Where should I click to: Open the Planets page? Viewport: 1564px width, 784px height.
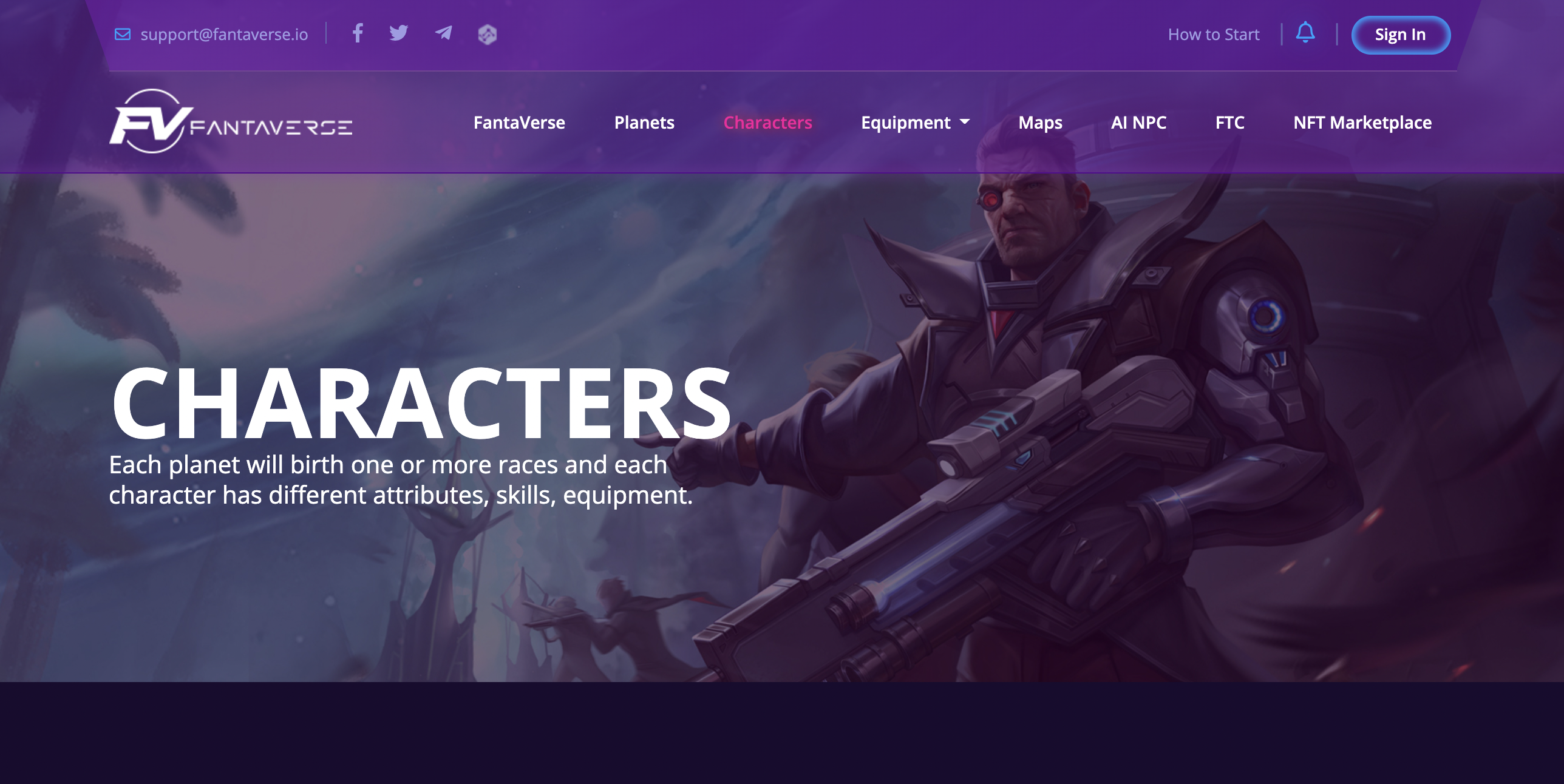(x=644, y=123)
